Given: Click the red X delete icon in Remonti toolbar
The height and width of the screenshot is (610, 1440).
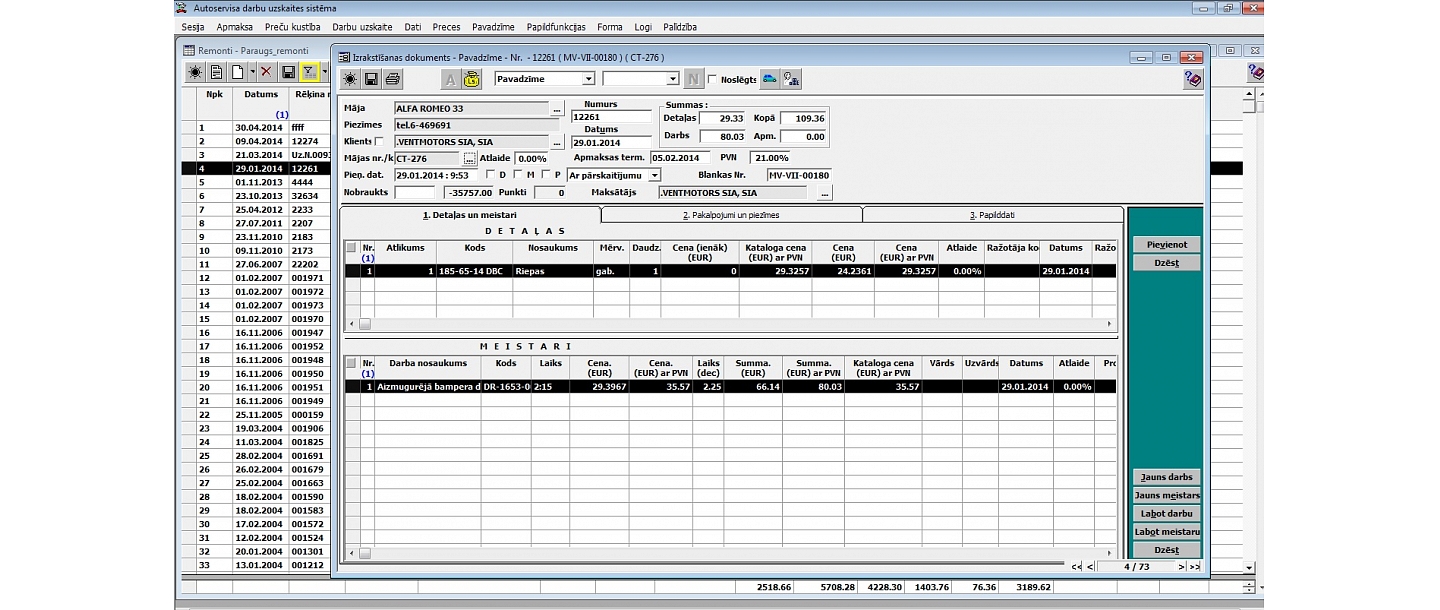Looking at the screenshot, I should click(x=266, y=72).
